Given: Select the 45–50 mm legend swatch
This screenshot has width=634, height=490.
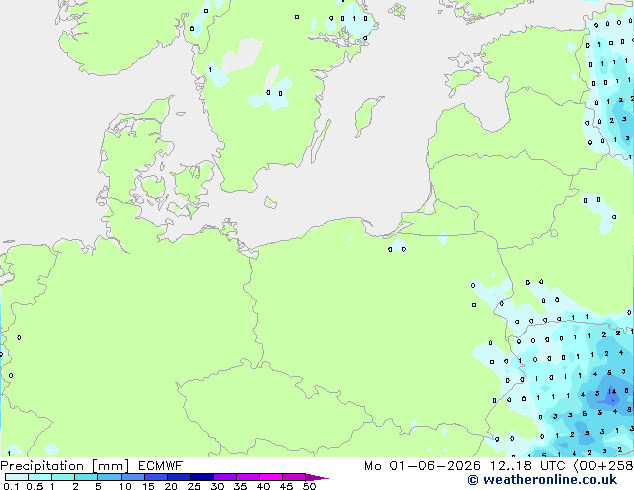Looking at the screenshot, I should [294, 477].
